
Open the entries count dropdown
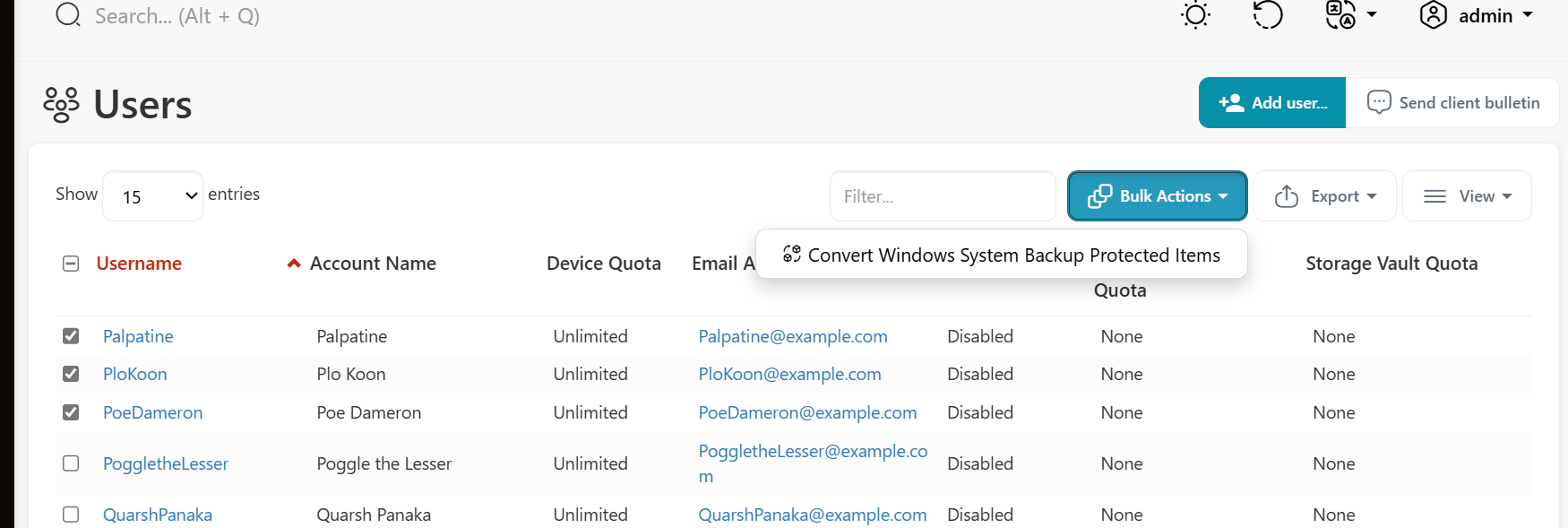(153, 196)
